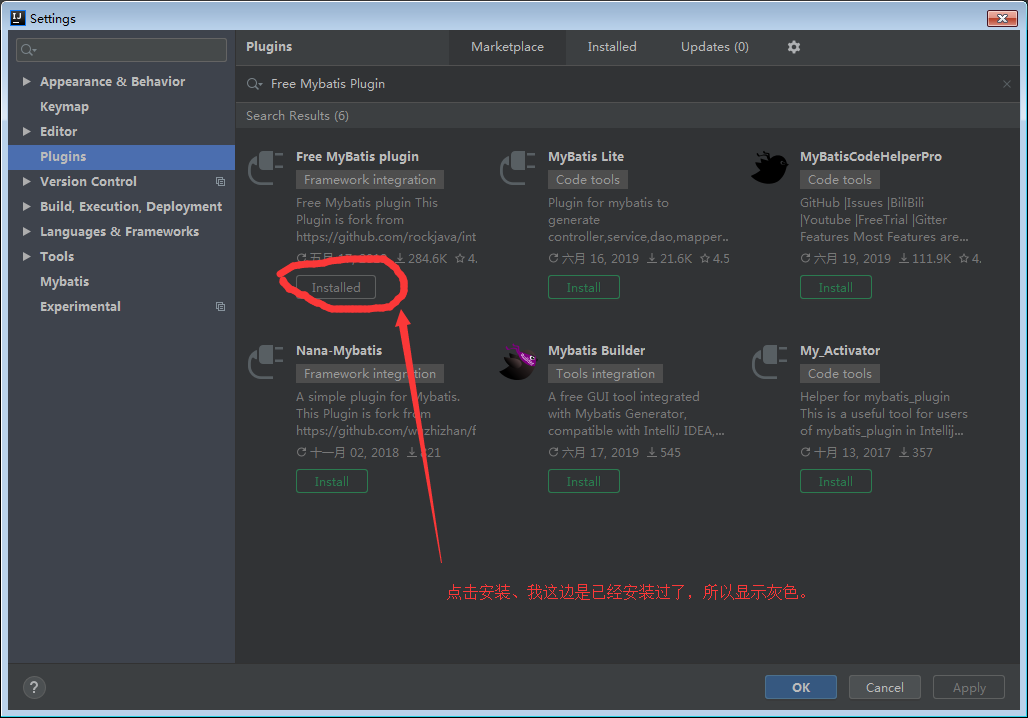The height and width of the screenshot is (718, 1028).
Task: Install the MyBatisCodeHelperPro plugin
Action: click(x=835, y=287)
